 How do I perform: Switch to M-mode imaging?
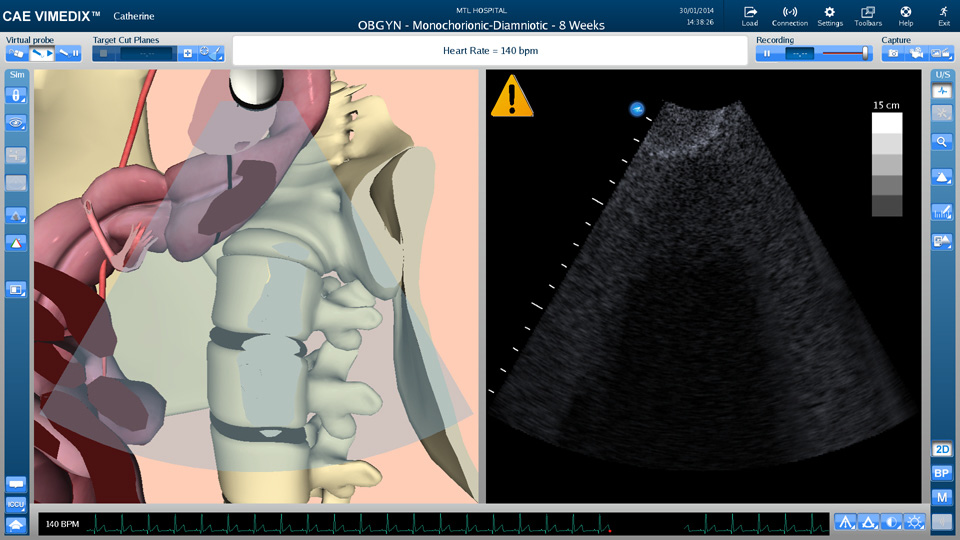(942, 497)
